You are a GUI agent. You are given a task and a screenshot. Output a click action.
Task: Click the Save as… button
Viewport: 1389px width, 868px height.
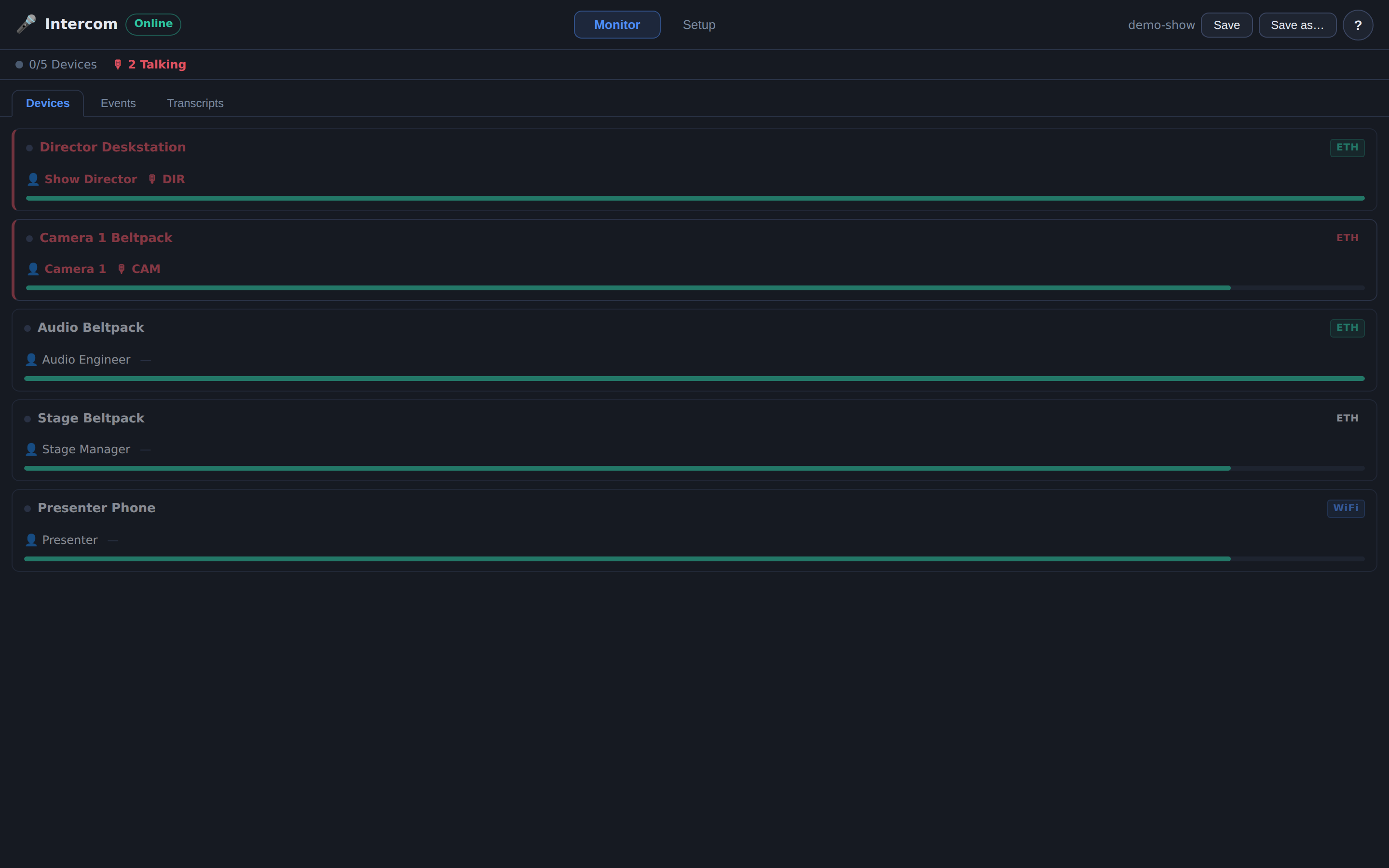click(x=1297, y=25)
